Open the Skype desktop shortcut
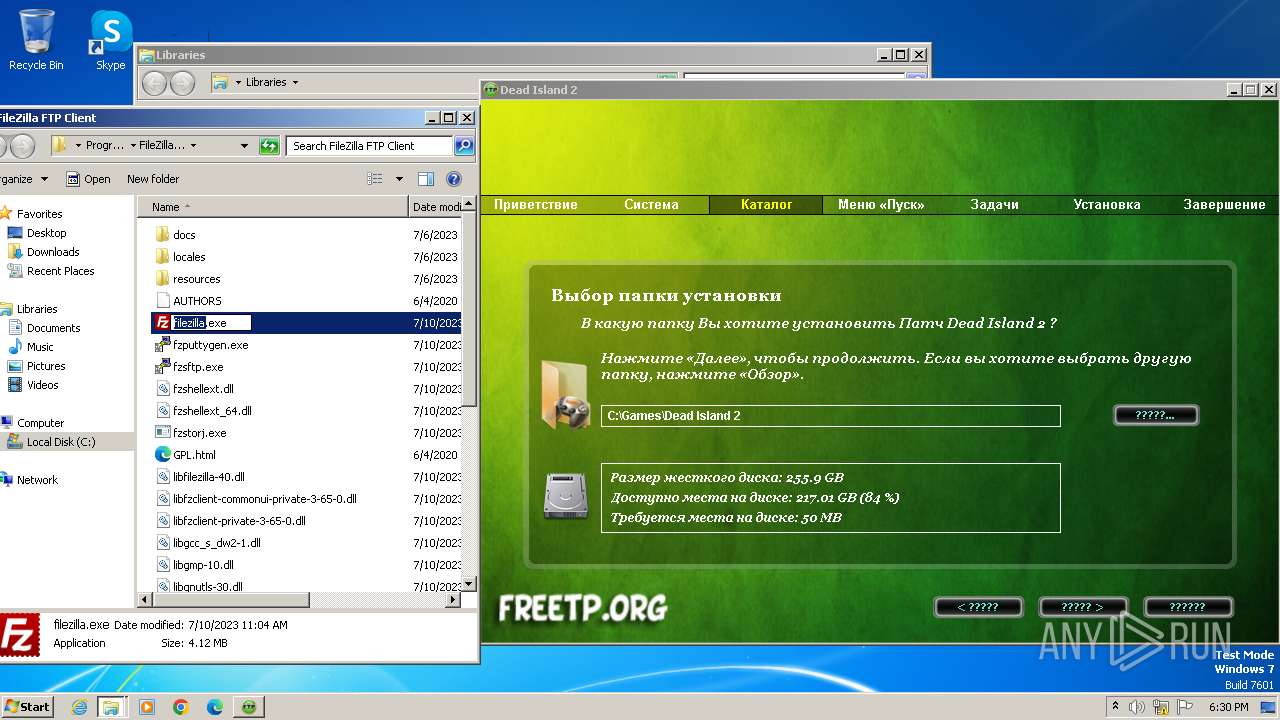The image size is (1280, 720). (110, 40)
